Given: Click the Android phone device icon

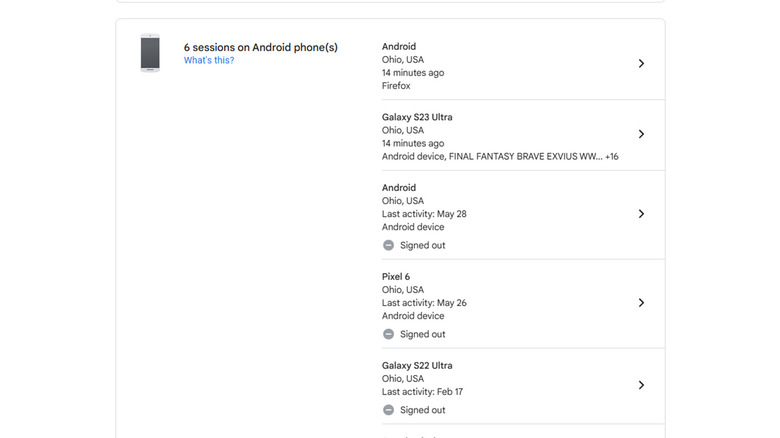Looking at the screenshot, I should point(150,53).
